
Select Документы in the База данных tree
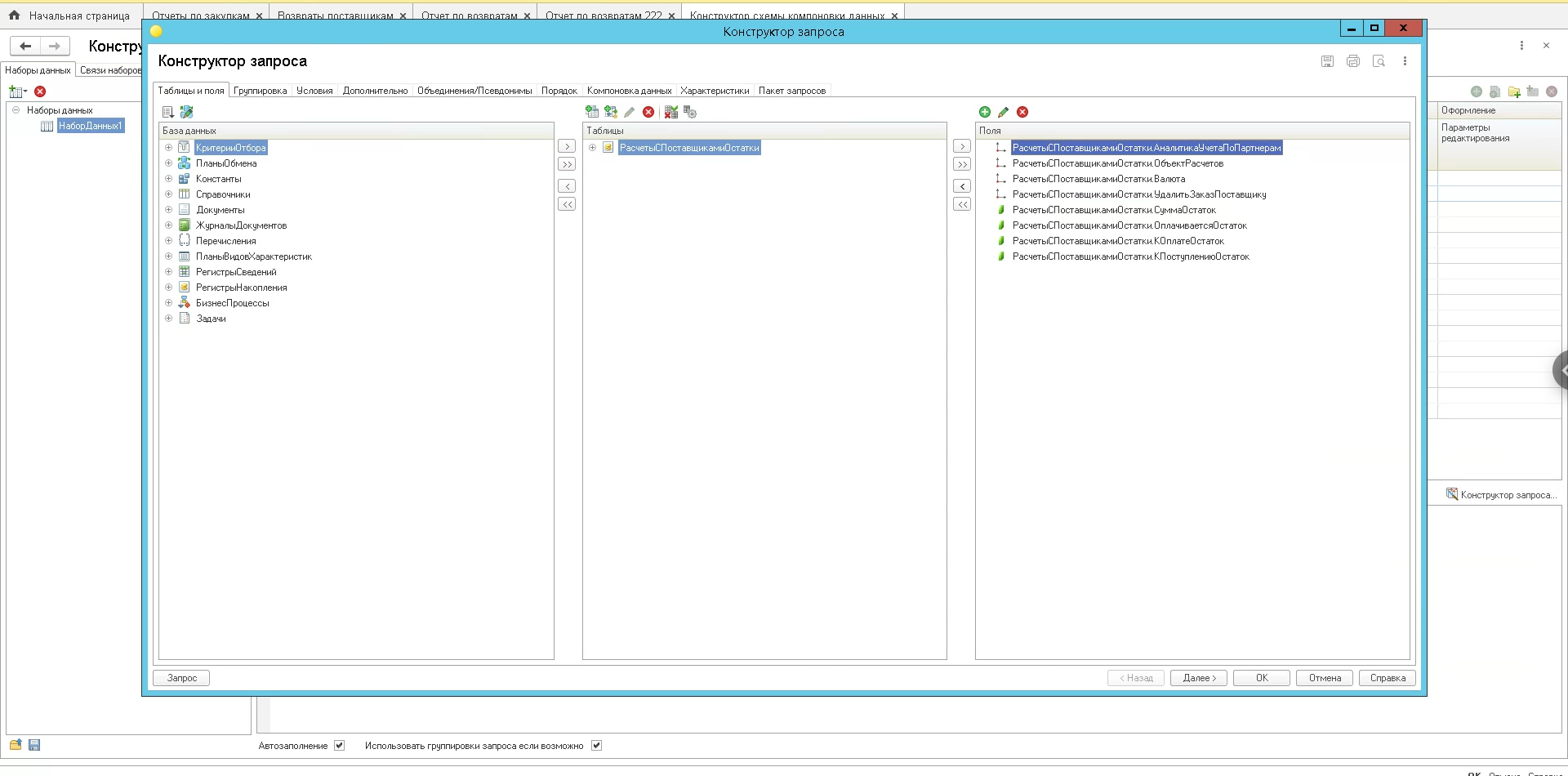click(x=220, y=210)
